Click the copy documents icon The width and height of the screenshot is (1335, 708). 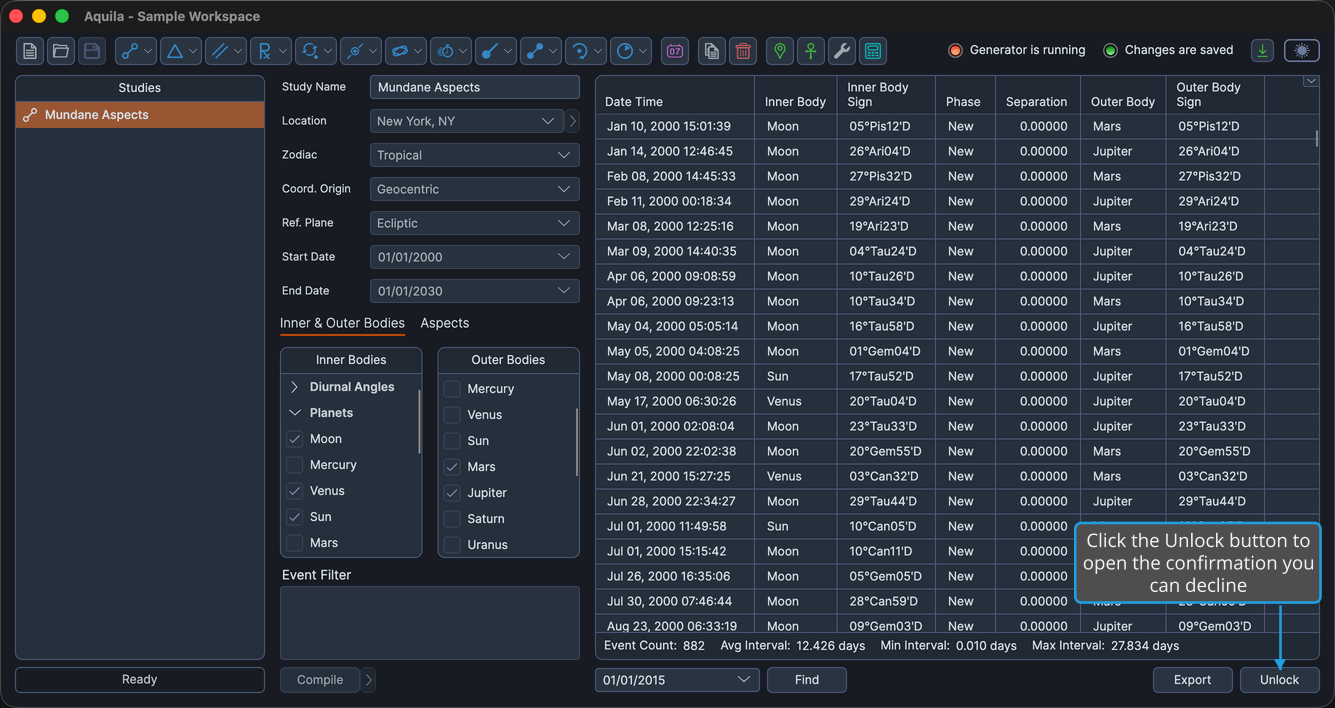[712, 51]
